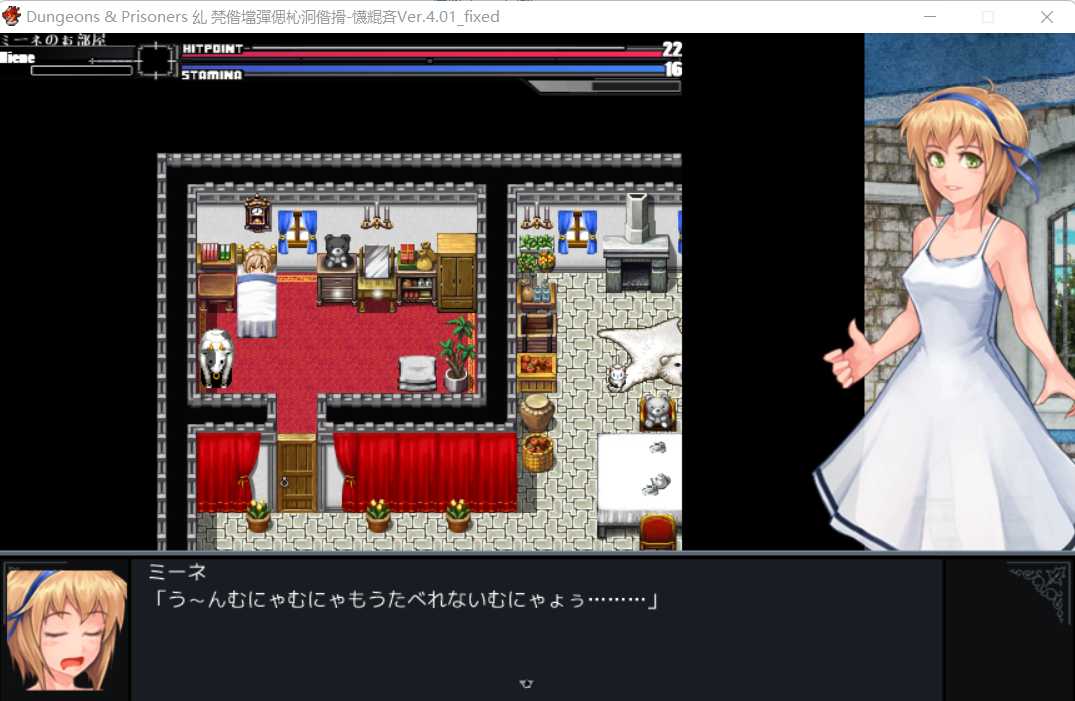Click the blue-curtained window in the bedroom

pyautogui.click(x=298, y=230)
